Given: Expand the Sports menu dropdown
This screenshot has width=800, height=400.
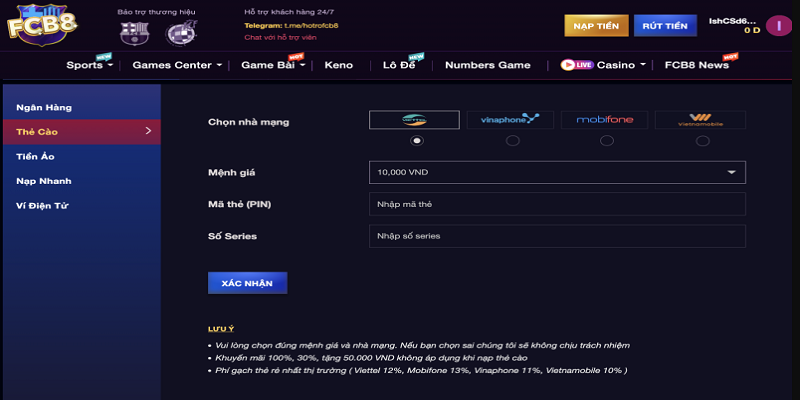Looking at the screenshot, I should [x=90, y=65].
